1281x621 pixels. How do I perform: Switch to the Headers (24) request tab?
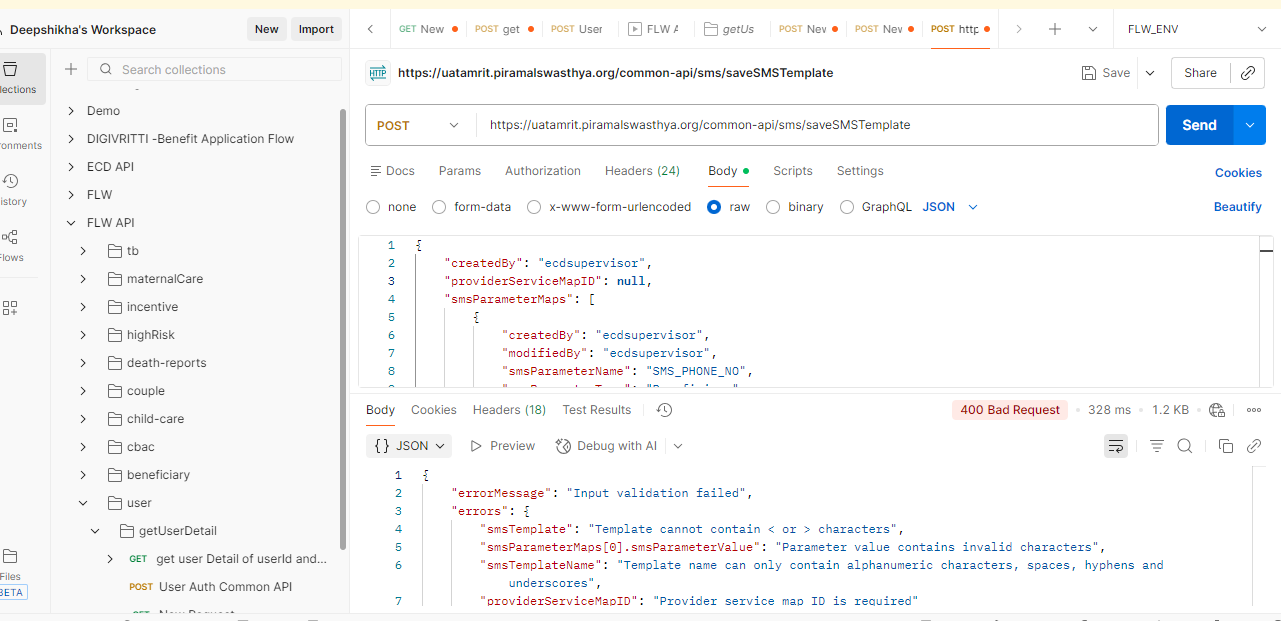pyautogui.click(x=642, y=171)
